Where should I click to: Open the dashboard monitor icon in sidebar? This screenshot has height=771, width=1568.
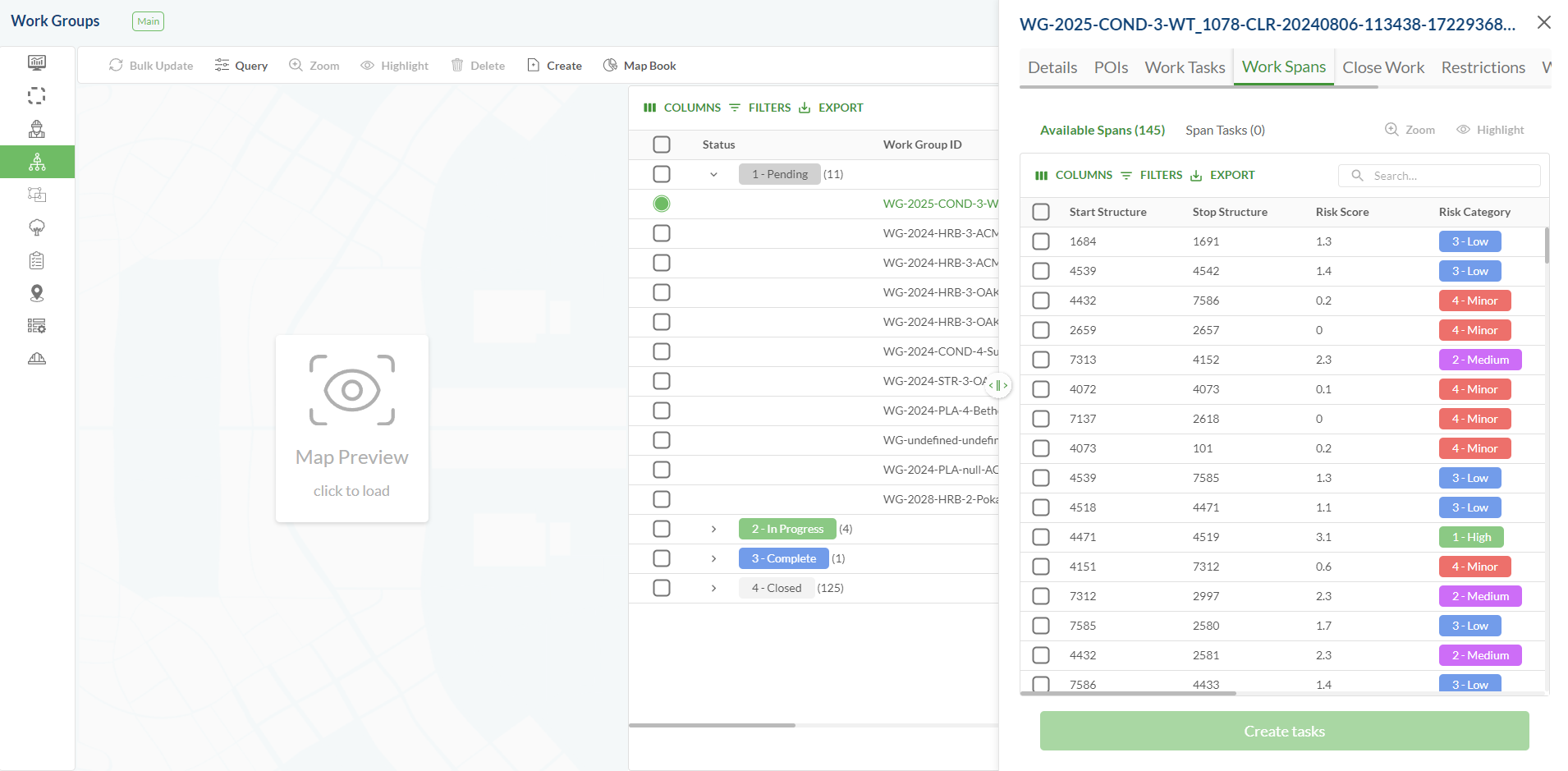click(37, 62)
